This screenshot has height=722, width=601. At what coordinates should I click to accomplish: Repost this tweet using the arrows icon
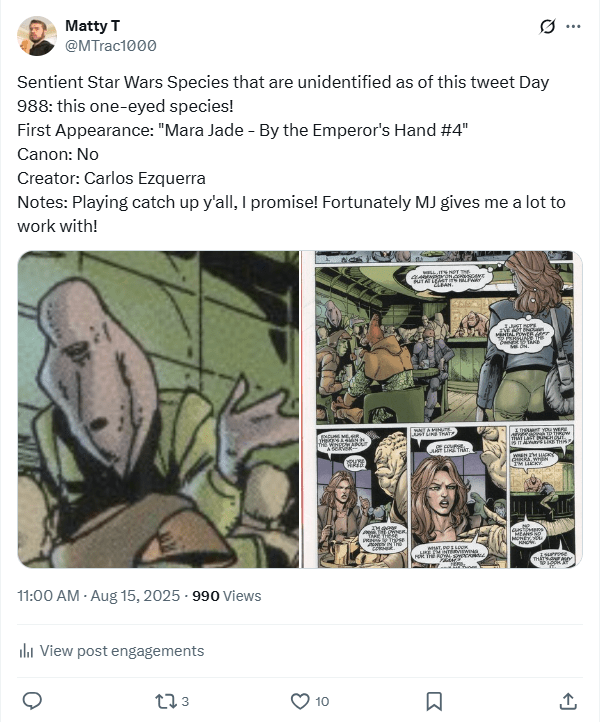[166, 700]
